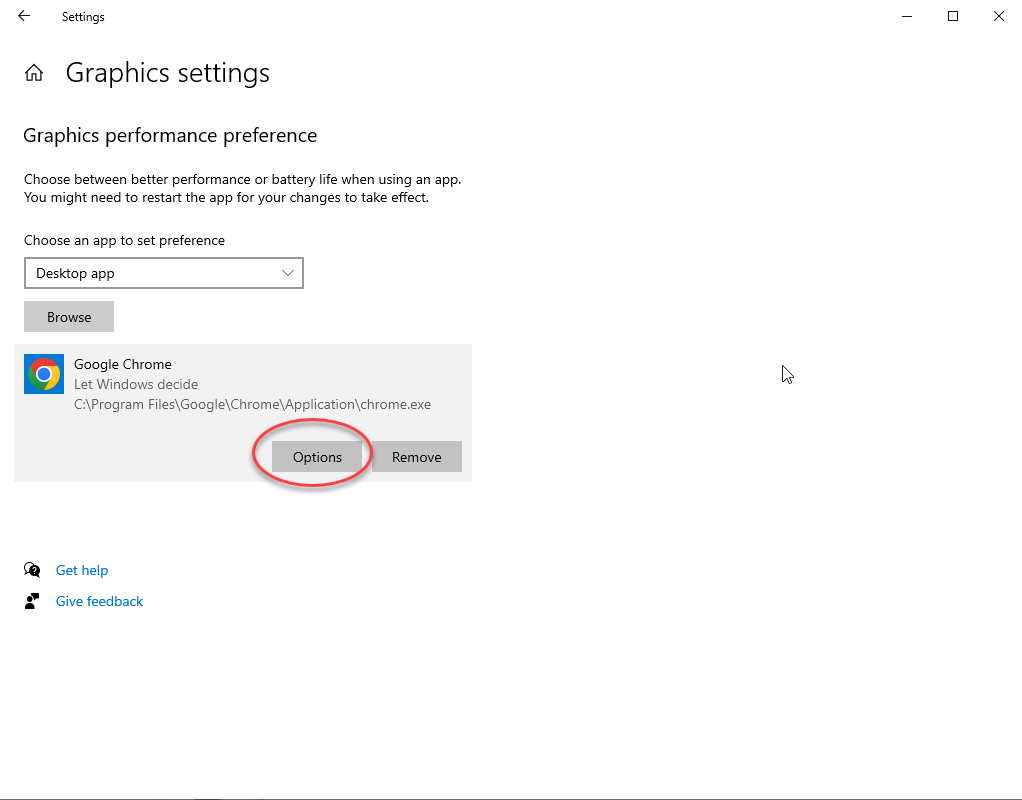This screenshot has width=1022, height=800.
Task: Select the Google Chrome app icon
Action: [44, 374]
